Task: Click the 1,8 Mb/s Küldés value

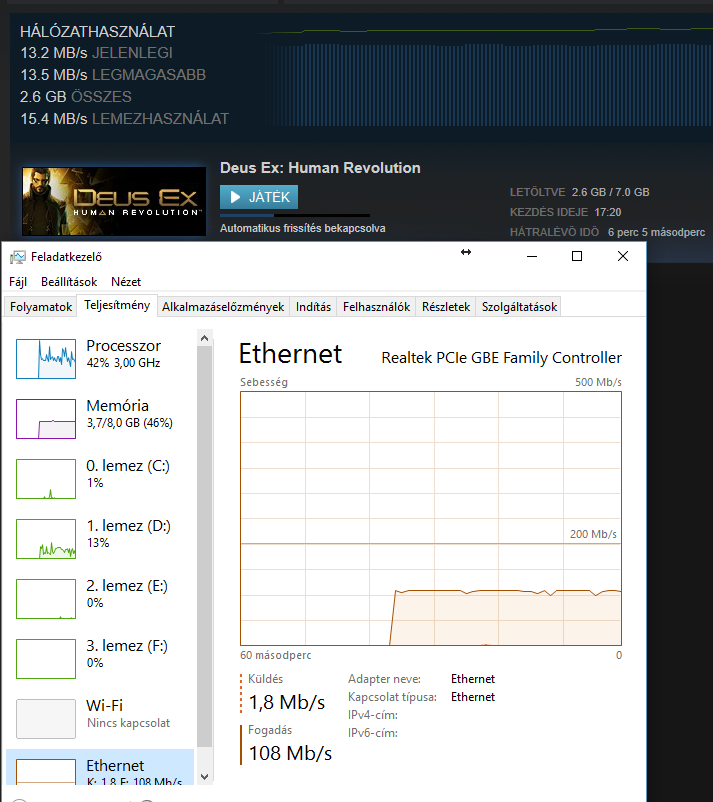Action: (286, 702)
